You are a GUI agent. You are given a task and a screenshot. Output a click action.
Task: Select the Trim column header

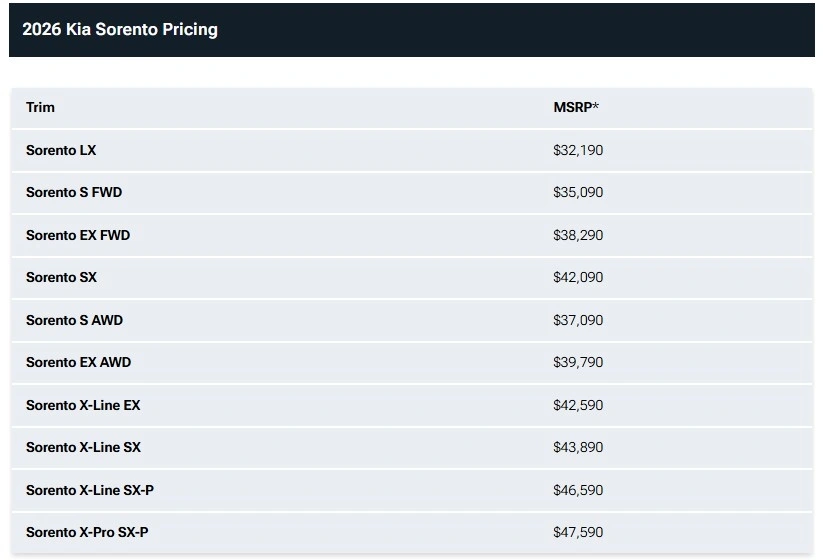tap(40, 107)
